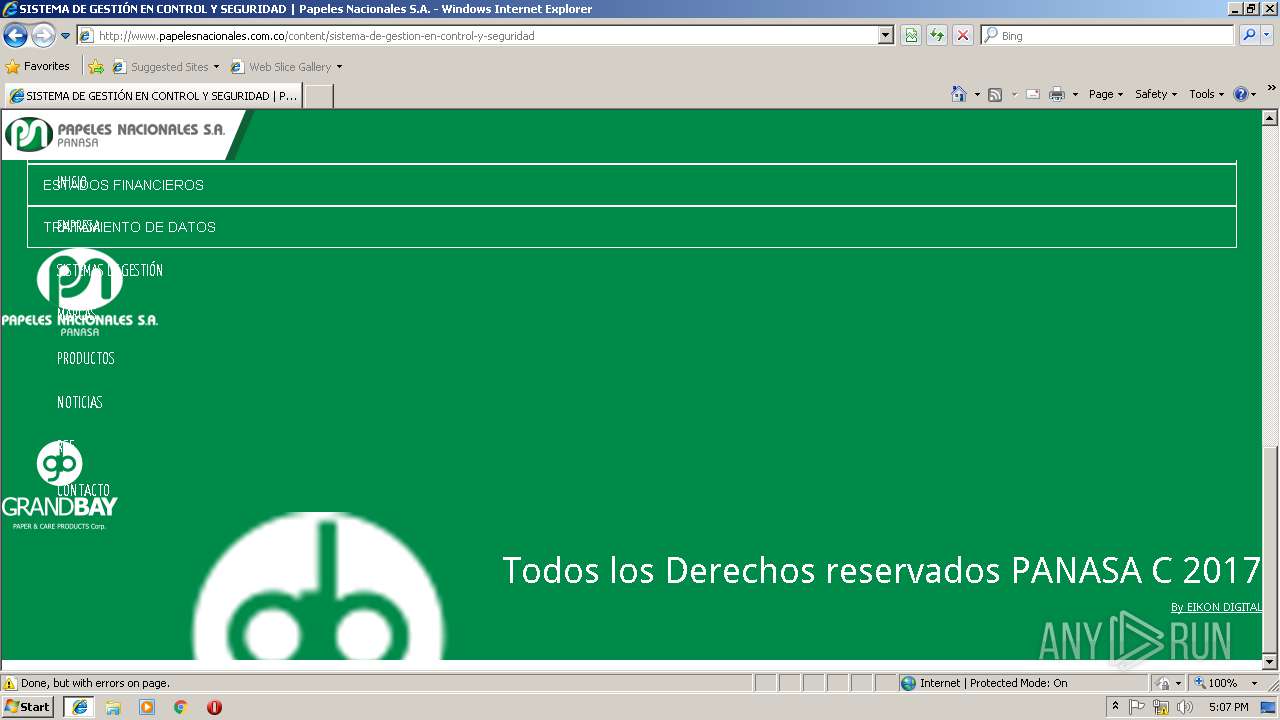
Task: Click the 5:07 PM clock
Action: pyautogui.click(x=1228, y=707)
